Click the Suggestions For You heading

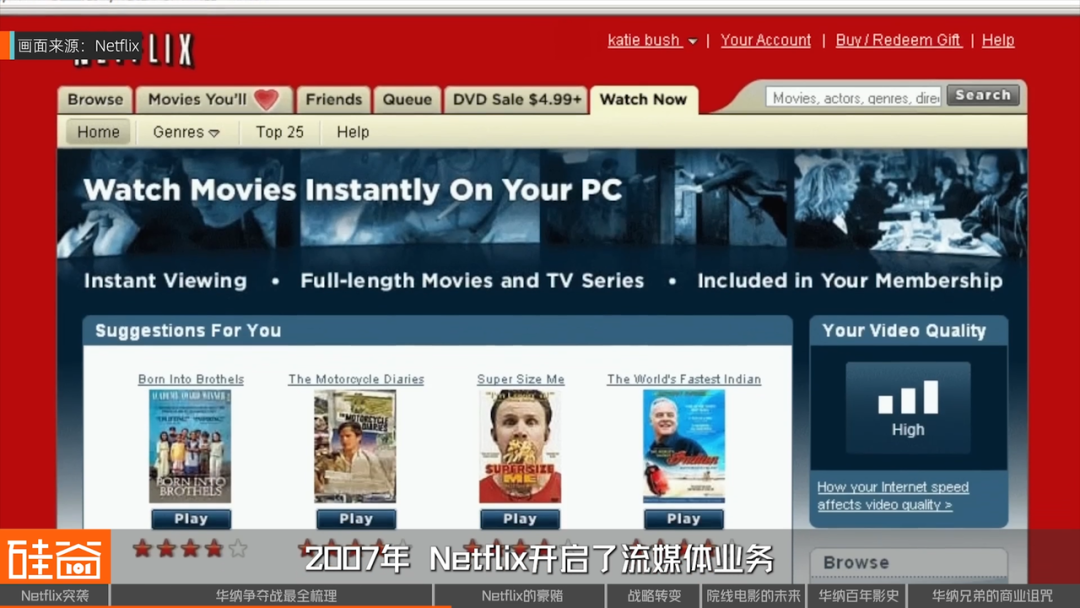pyautogui.click(x=188, y=331)
